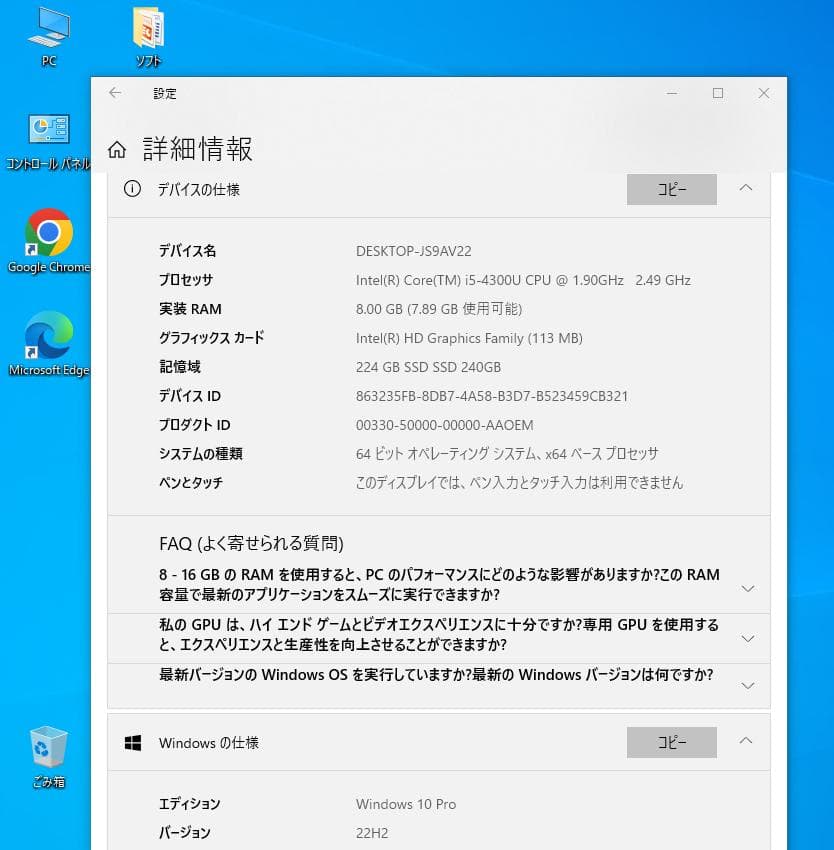This screenshot has height=850, width=834.
Task: Click the 設定 window title bar
Action: (x=400, y=93)
